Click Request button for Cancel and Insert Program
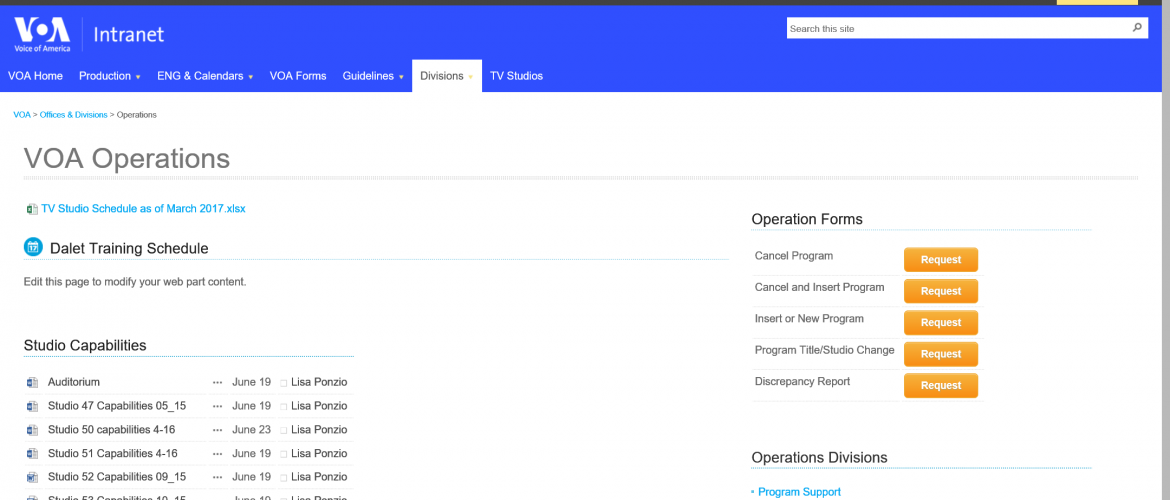Viewport: 1170px width, 500px height. tap(941, 291)
